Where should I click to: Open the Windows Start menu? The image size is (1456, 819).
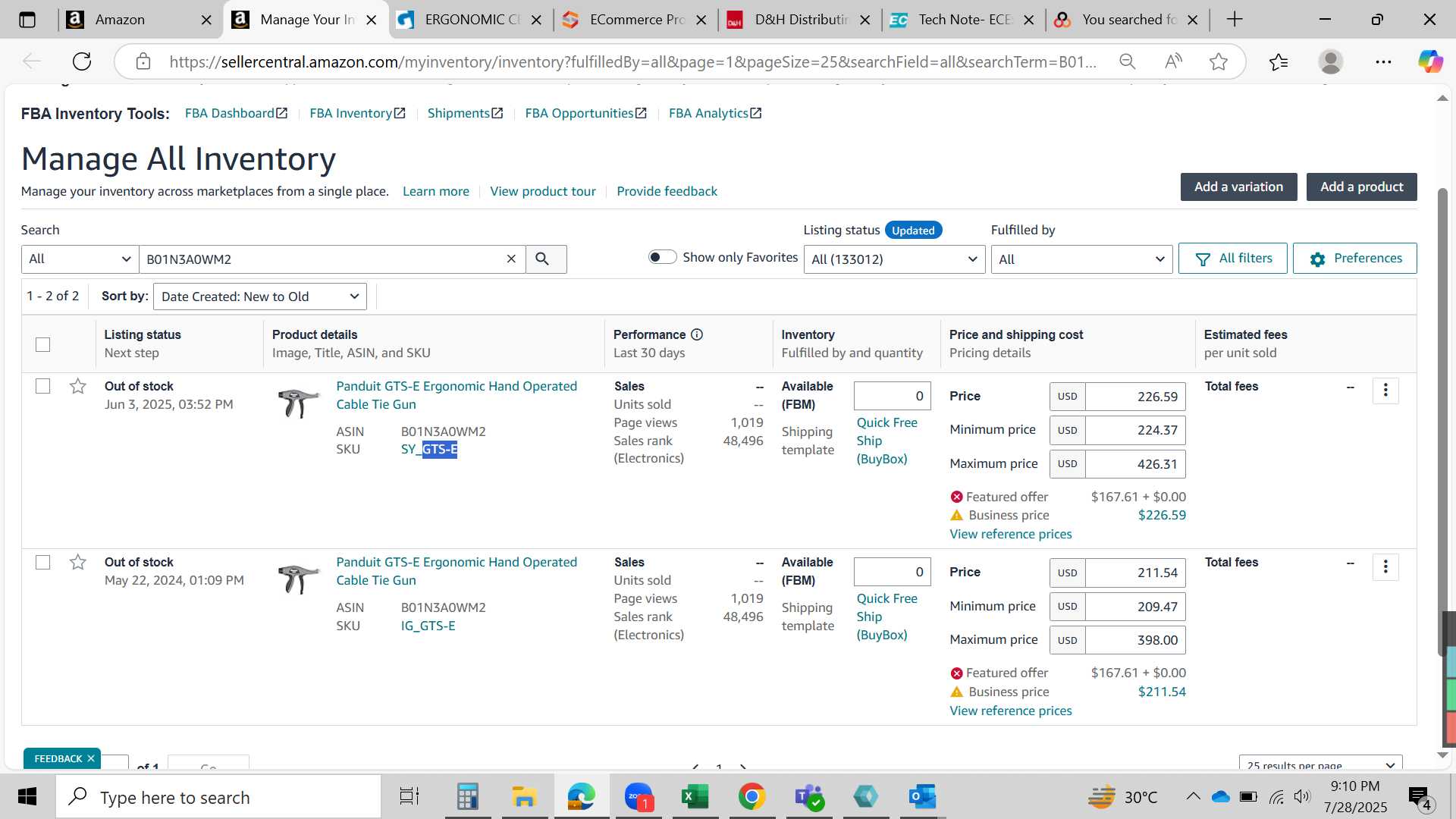tap(27, 797)
